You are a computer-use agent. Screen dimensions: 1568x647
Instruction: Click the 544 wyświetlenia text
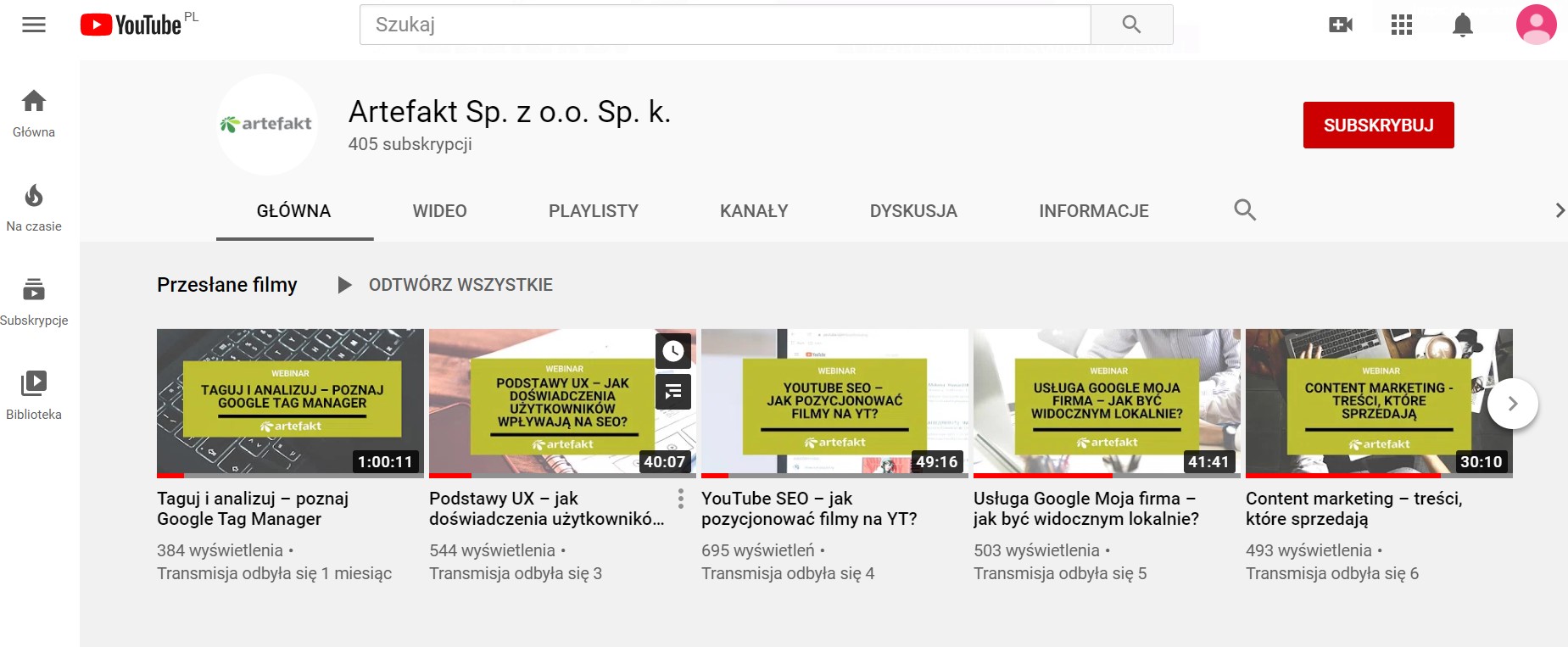click(x=492, y=551)
